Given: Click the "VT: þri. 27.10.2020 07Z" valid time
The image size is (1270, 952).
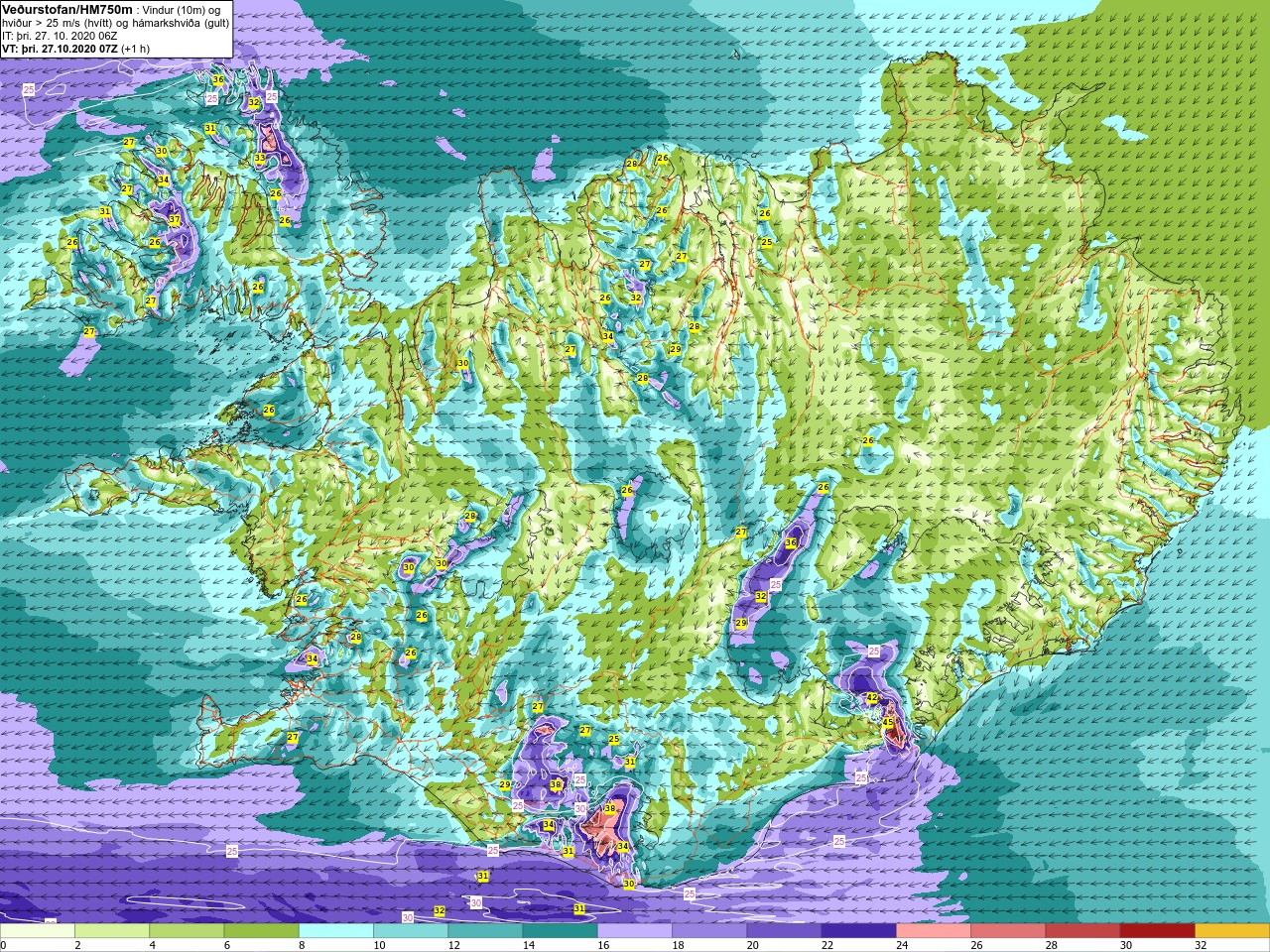Looking at the screenshot, I should coord(60,49).
